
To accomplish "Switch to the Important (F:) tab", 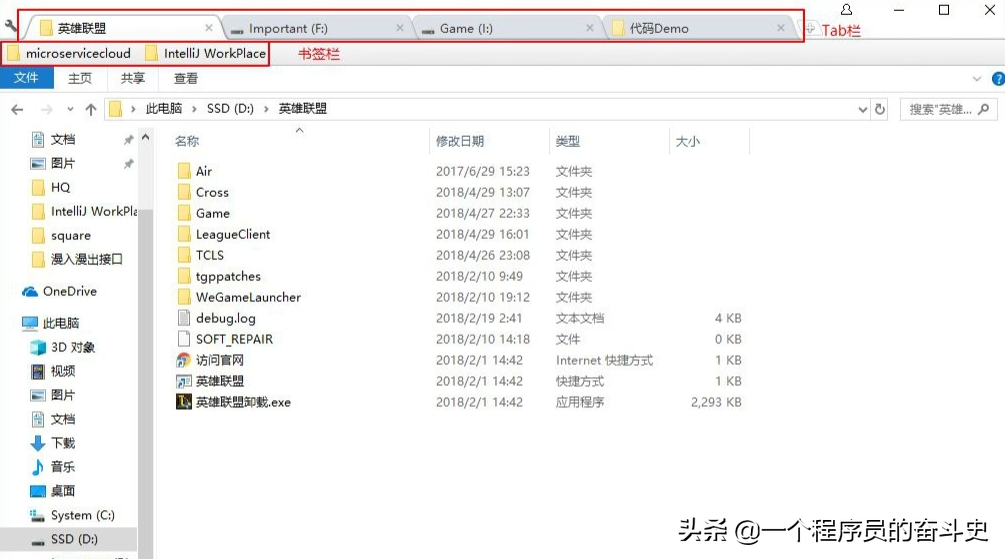I will (x=317, y=28).
